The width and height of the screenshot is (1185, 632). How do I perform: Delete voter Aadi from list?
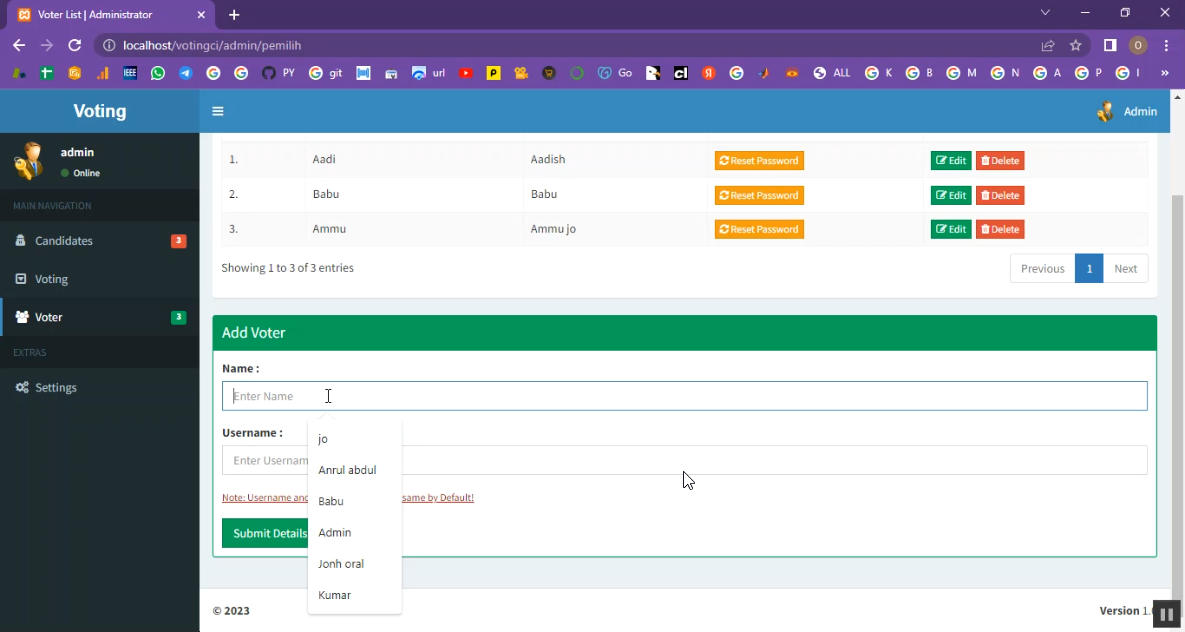[999, 161]
